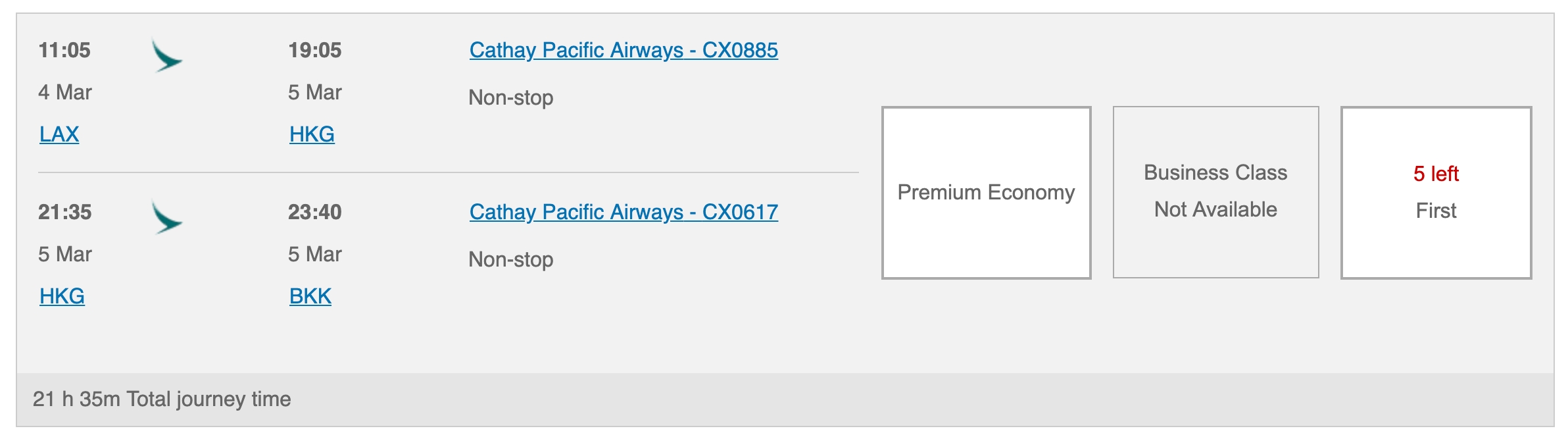The image size is (1568, 439).
Task: Open Cathay Pacific Airways CX0885 flight details
Action: click(x=624, y=50)
